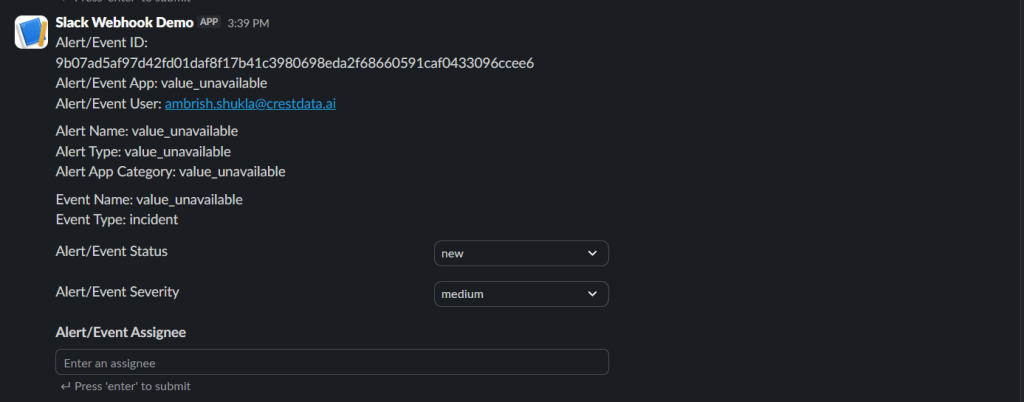This screenshot has height=402, width=1024.
Task: Click the "Event Name: value_unavailable" line
Action: click(x=150, y=199)
